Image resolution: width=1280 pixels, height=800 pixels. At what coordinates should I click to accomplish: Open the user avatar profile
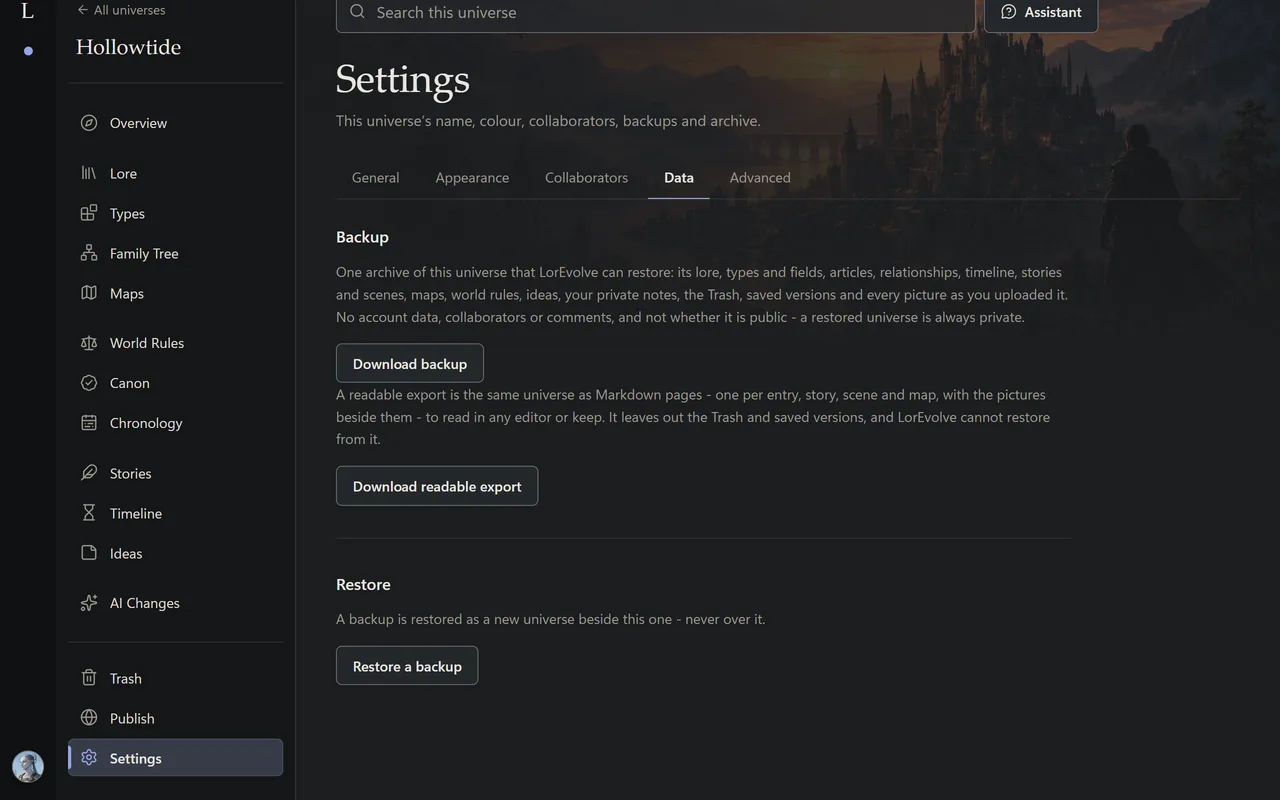coord(28,767)
